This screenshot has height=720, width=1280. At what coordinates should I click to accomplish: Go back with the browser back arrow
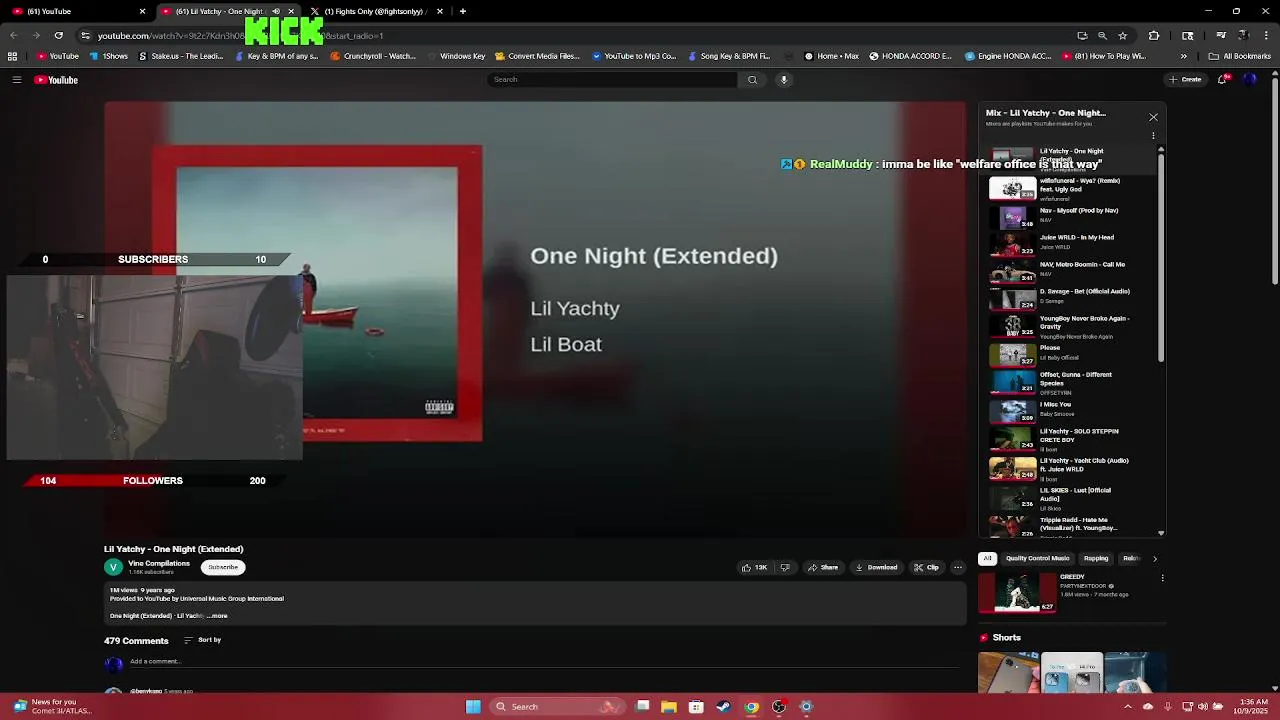tap(13, 35)
